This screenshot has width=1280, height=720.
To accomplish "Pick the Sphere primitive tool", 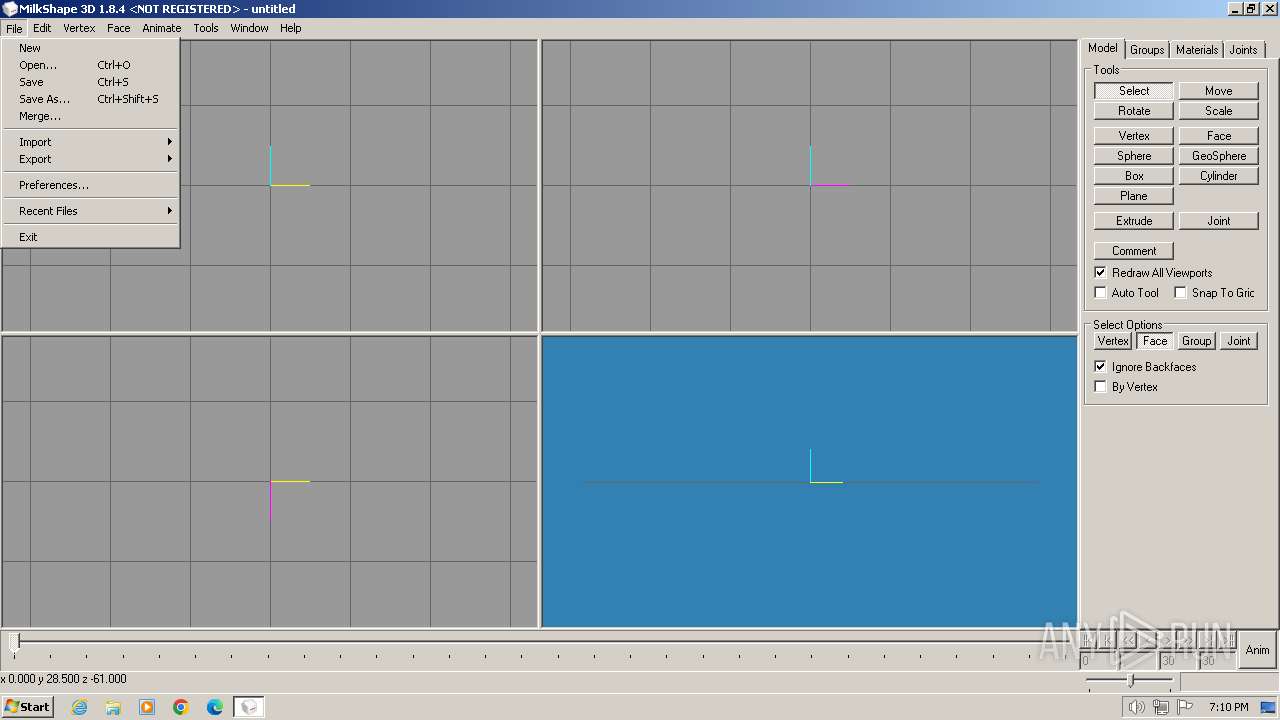I will (x=1134, y=156).
